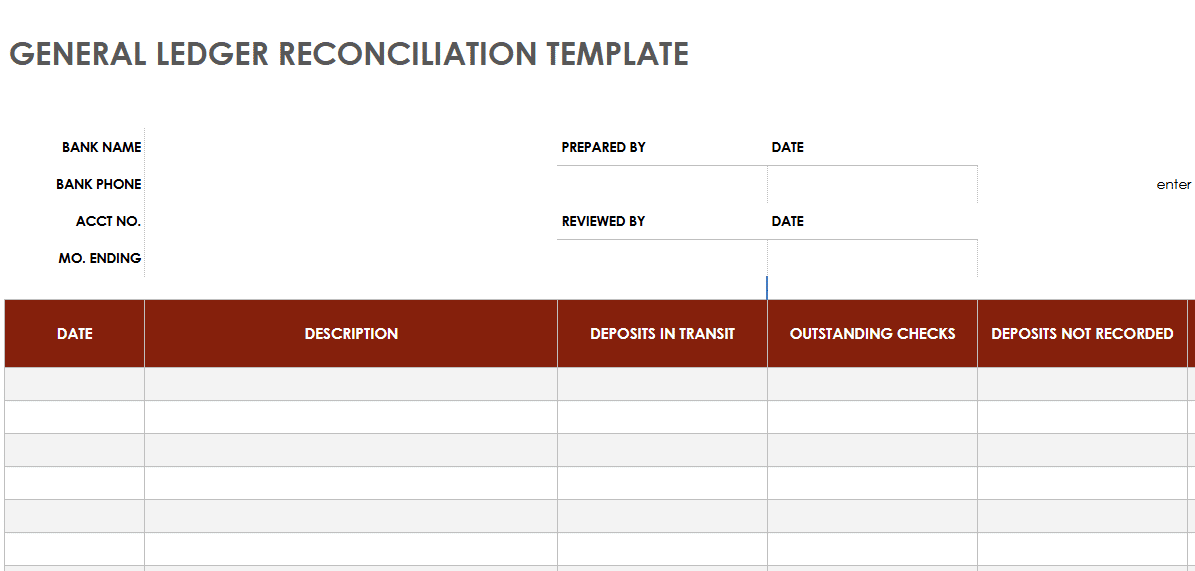
Task: Click first row cell under DATE column
Action: pos(75,384)
